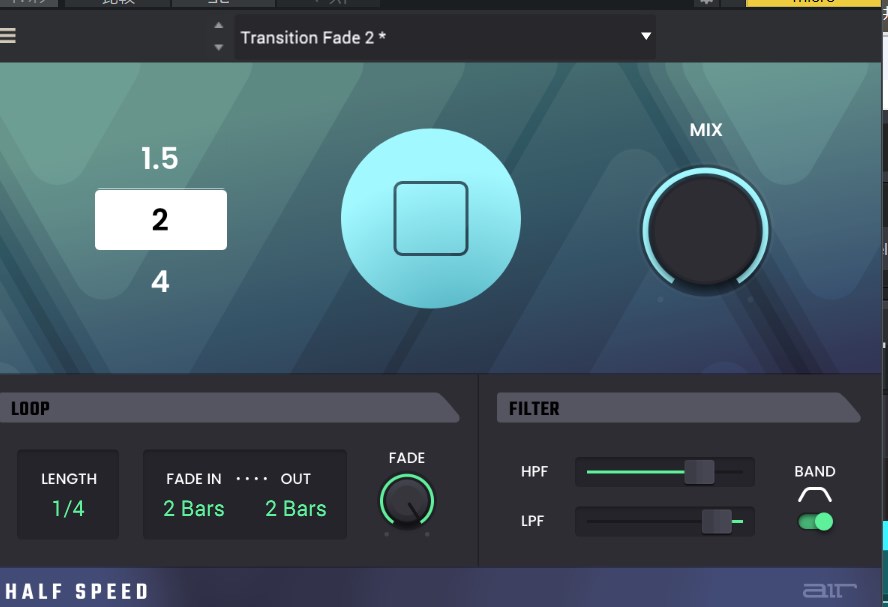This screenshot has height=607, width=888.
Task: Click the HPF slider handle
Action: tap(699, 472)
